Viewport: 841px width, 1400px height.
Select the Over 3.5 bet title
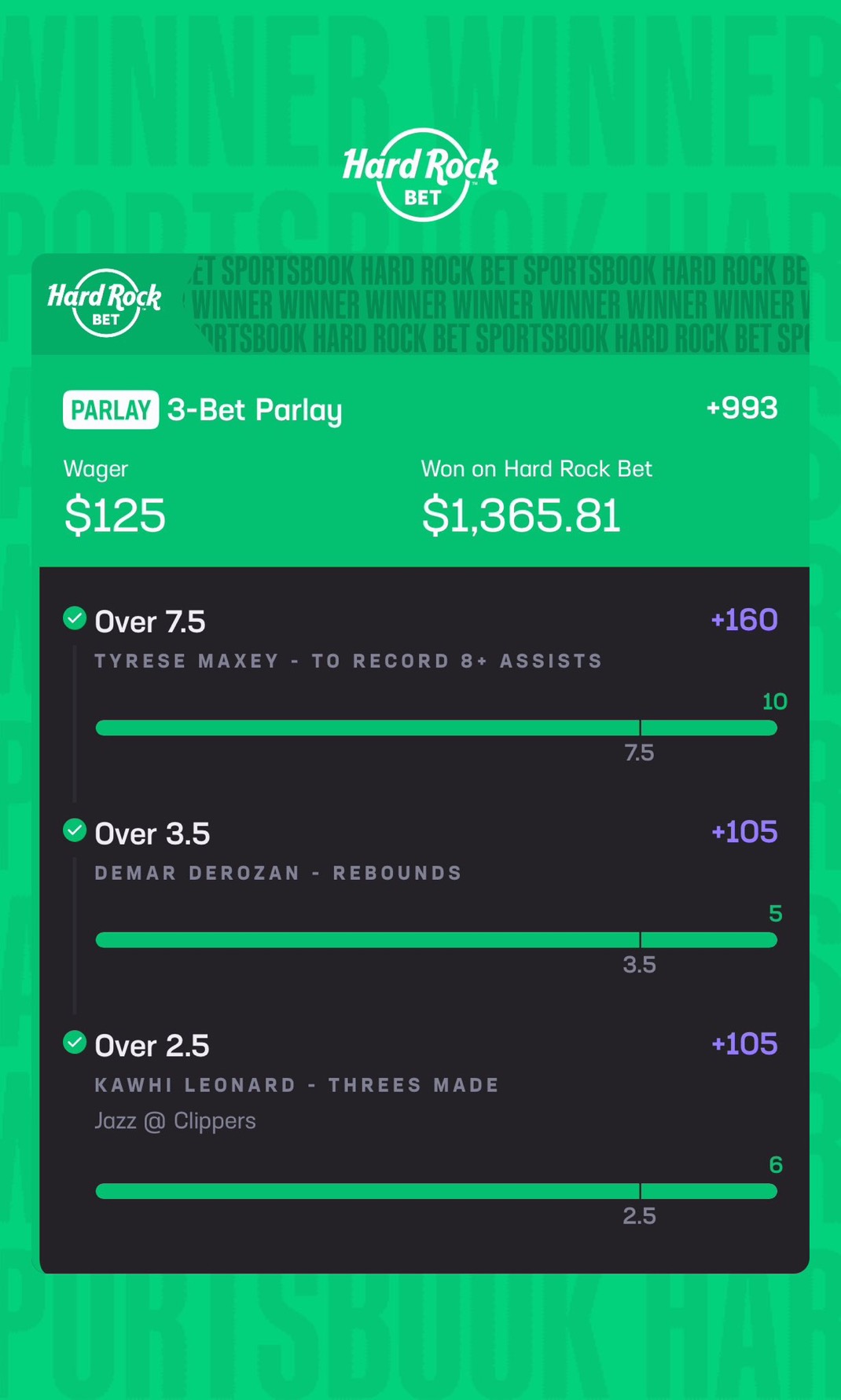click(x=152, y=834)
